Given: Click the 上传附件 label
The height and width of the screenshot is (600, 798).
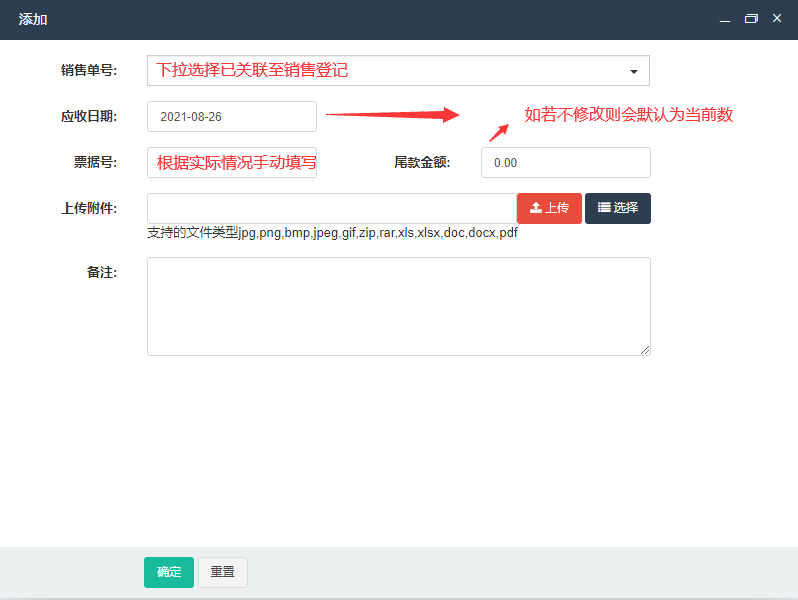Looking at the screenshot, I should pos(89,208).
